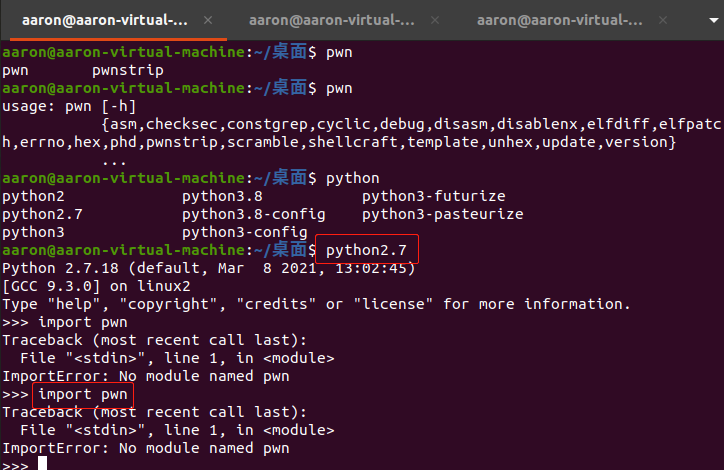Image resolution: width=724 pixels, height=470 pixels.
Task: Click the python3-futurize completion entry
Action: point(433,197)
